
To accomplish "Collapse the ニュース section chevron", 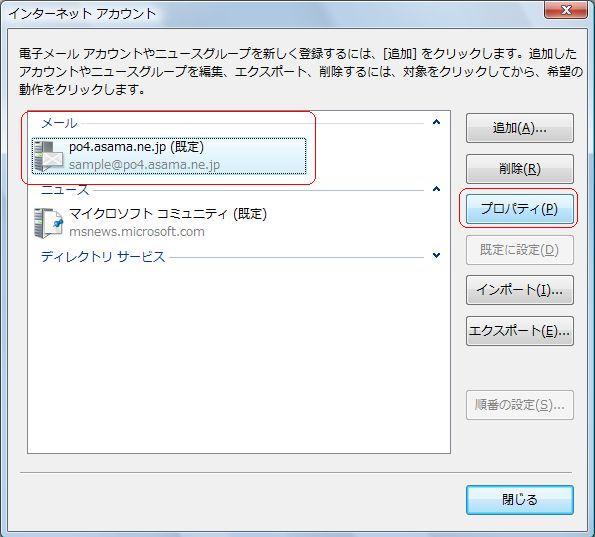I will (x=436, y=189).
